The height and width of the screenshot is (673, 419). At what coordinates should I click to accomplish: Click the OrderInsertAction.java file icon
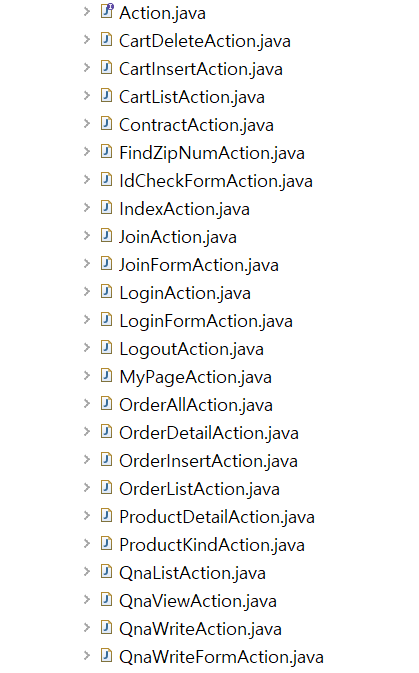106,459
